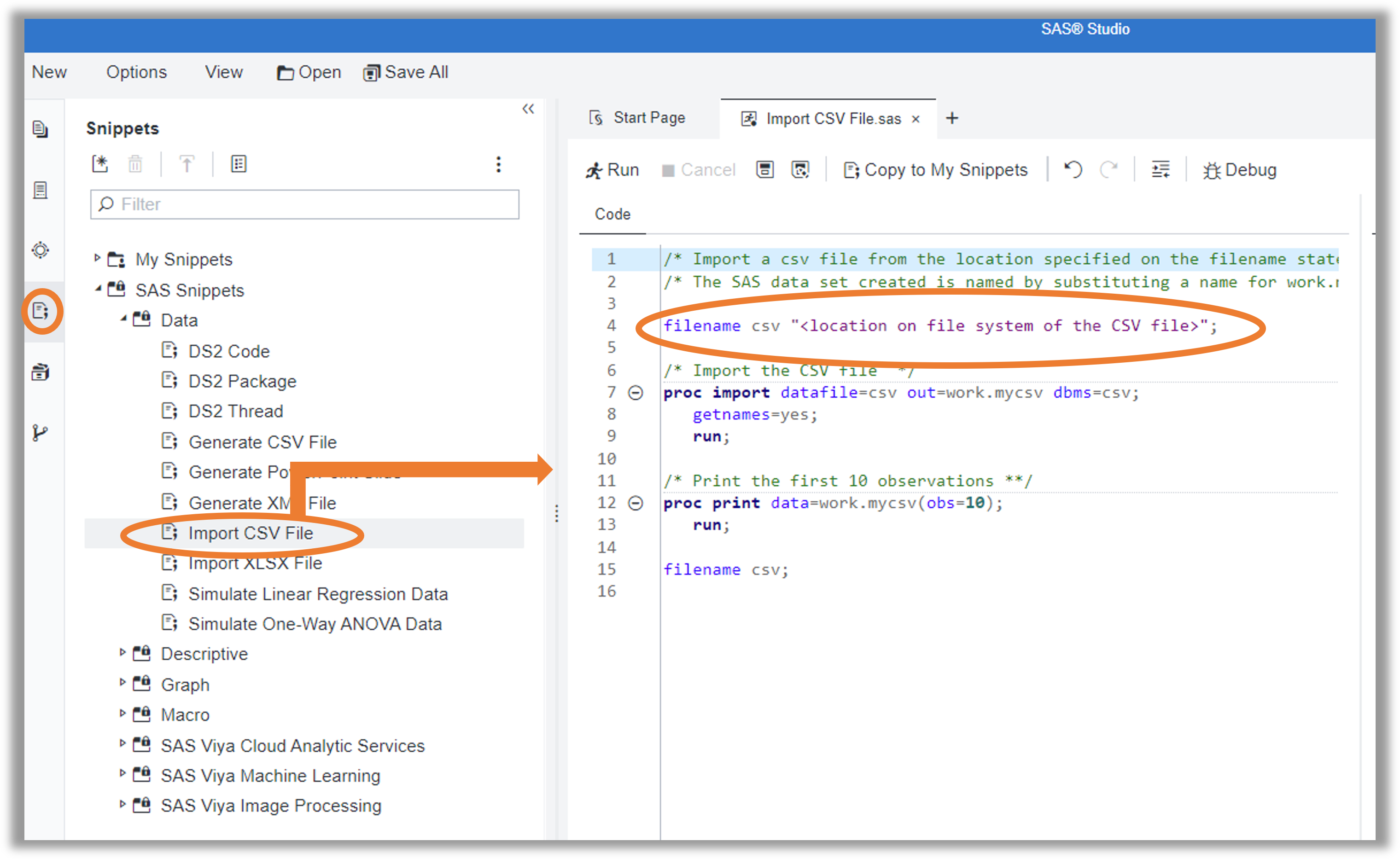Click line number 16 in the editor
This screenshot has width=1400, height=859.
coord(607,592)
